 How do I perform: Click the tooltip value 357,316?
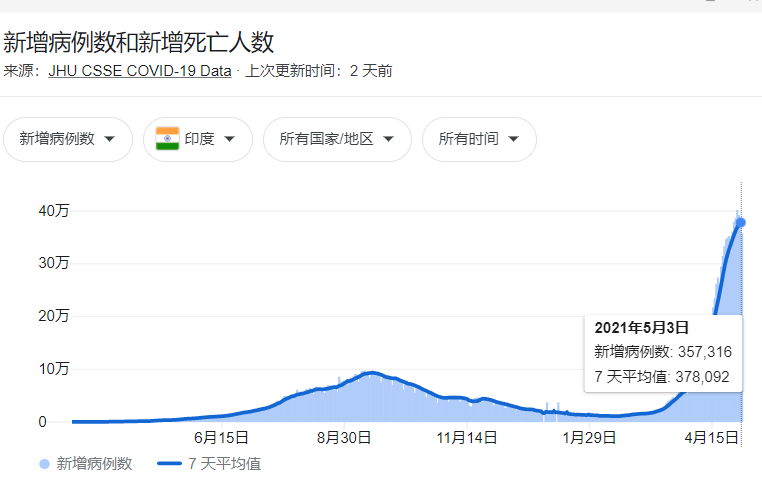[705, 352]
